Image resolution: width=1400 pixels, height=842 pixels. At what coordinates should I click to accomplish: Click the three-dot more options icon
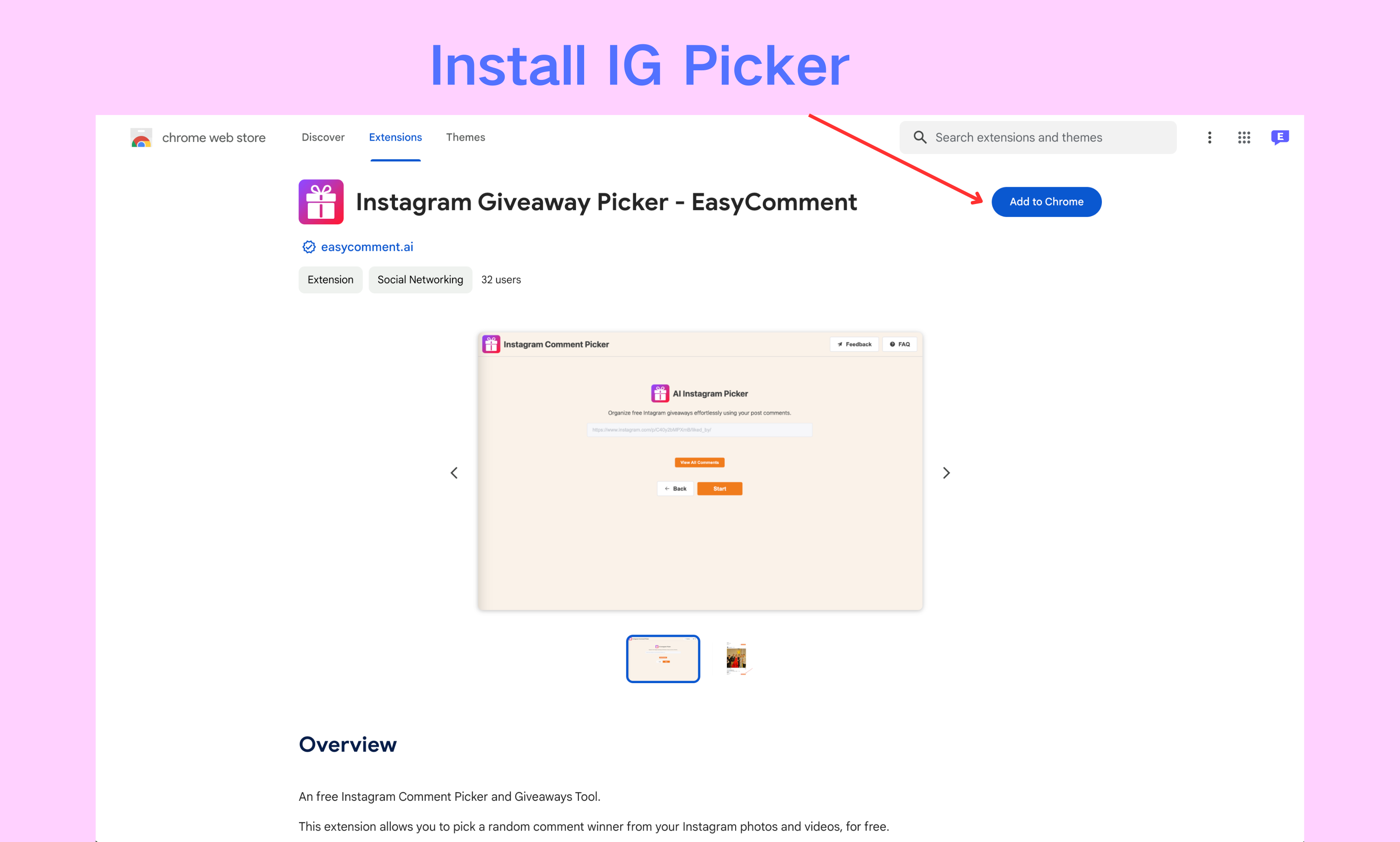[x=1209, y=137]
